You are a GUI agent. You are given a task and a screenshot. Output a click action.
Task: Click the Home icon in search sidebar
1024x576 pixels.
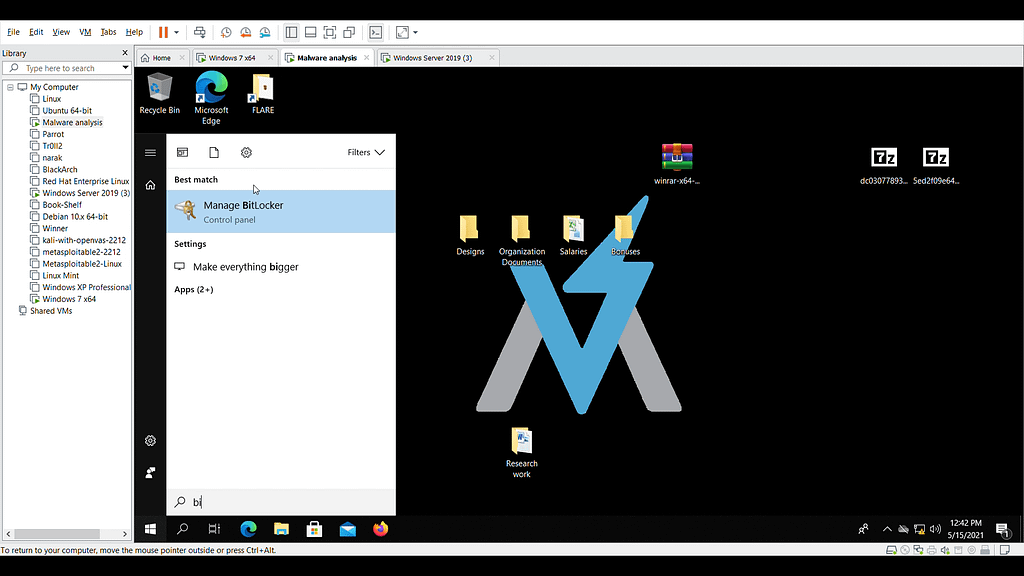150,185
